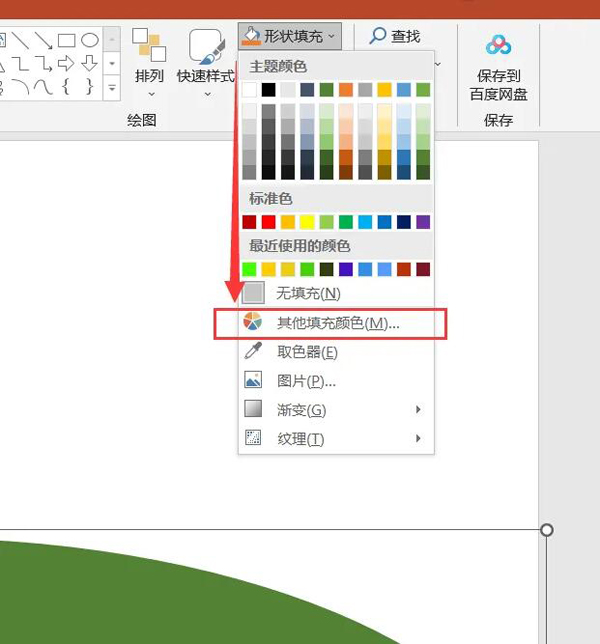Select the arc shape
The width and height of the screenshot is (600, 644).
[21, 87]
